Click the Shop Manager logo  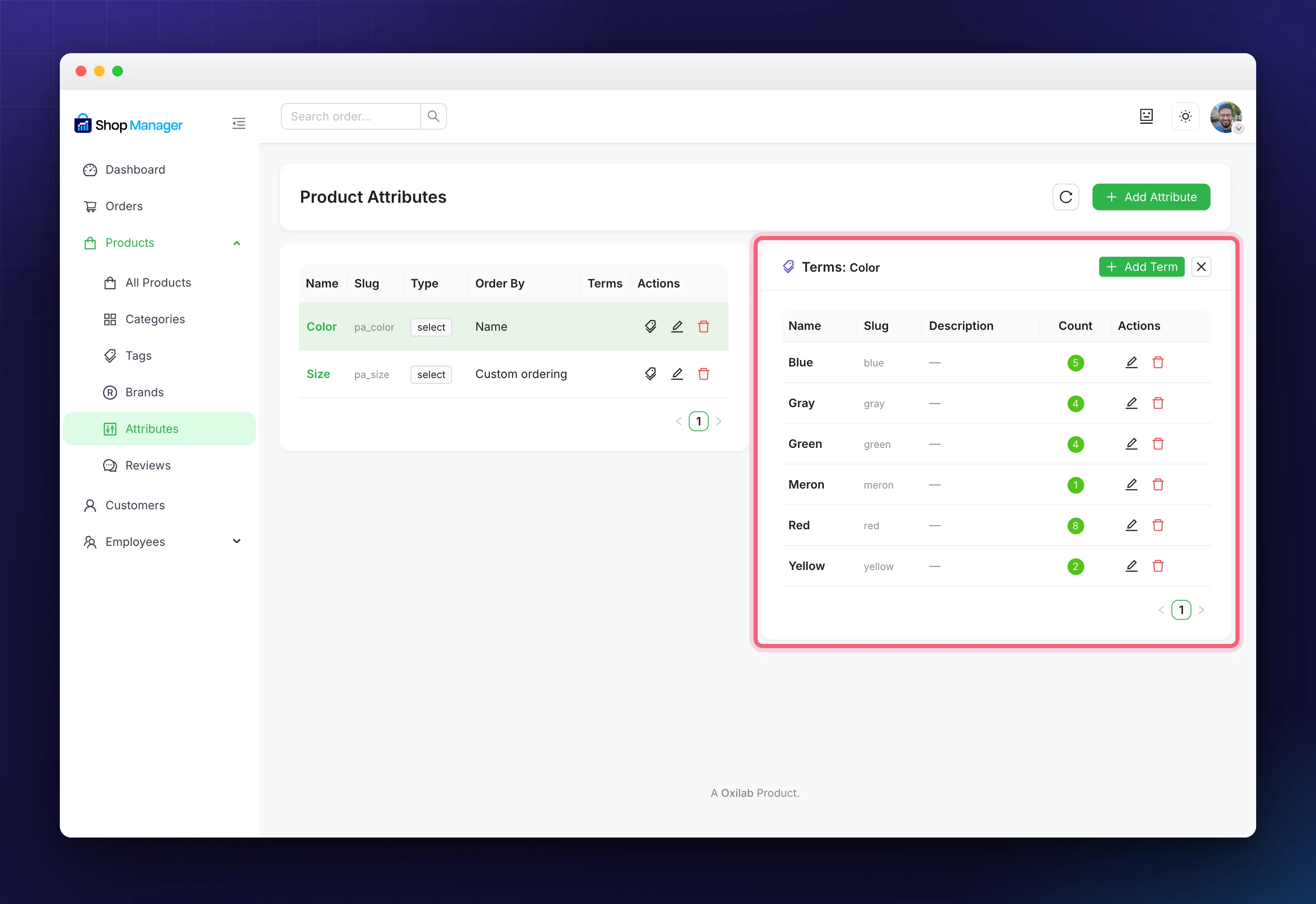(x=128, y=124)
